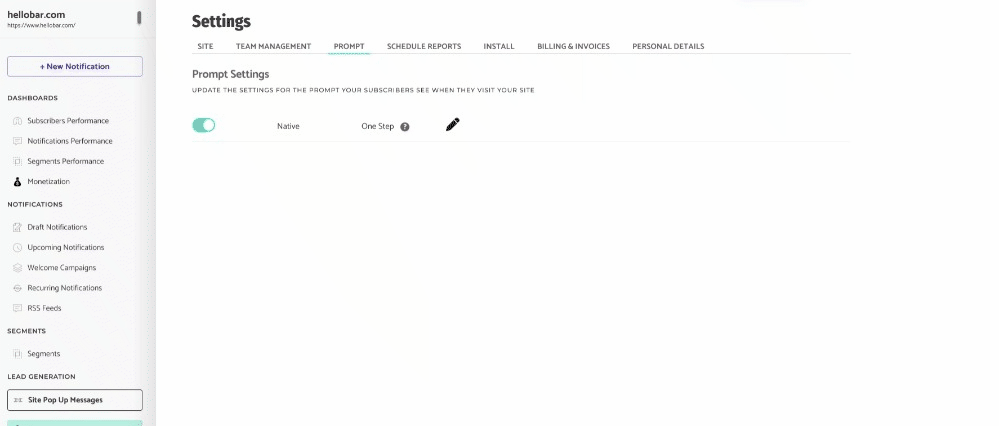Open the Team Management tab
Screen dimensions: 999x426
point(273,46)
